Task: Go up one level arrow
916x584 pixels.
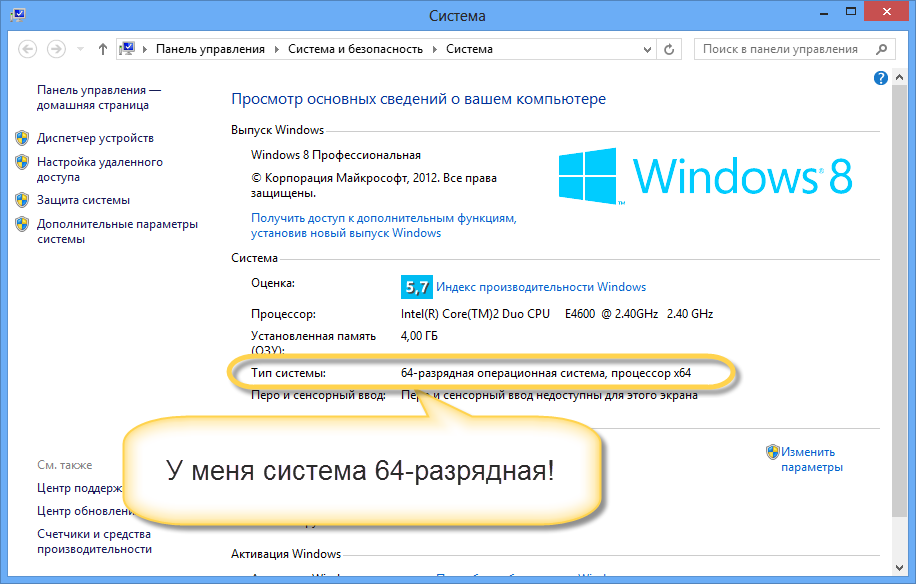Action: tap(103, 49)
